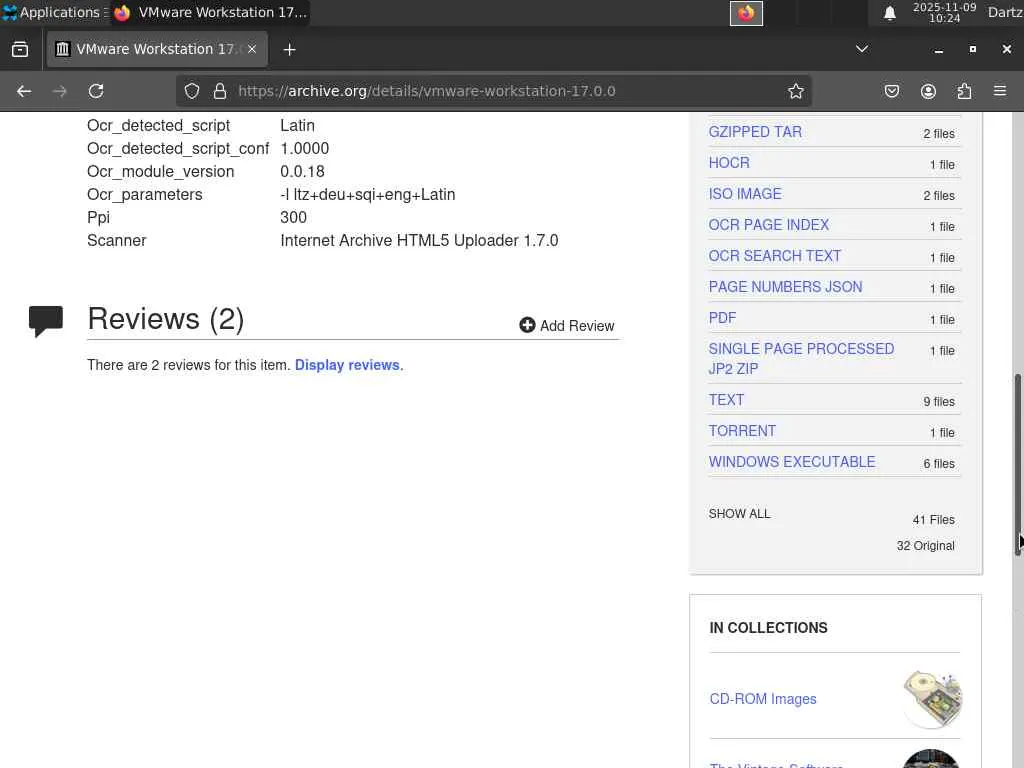The image size is (1024, 768).
Task: Reload the archive.org page
Action: (96, 91)
